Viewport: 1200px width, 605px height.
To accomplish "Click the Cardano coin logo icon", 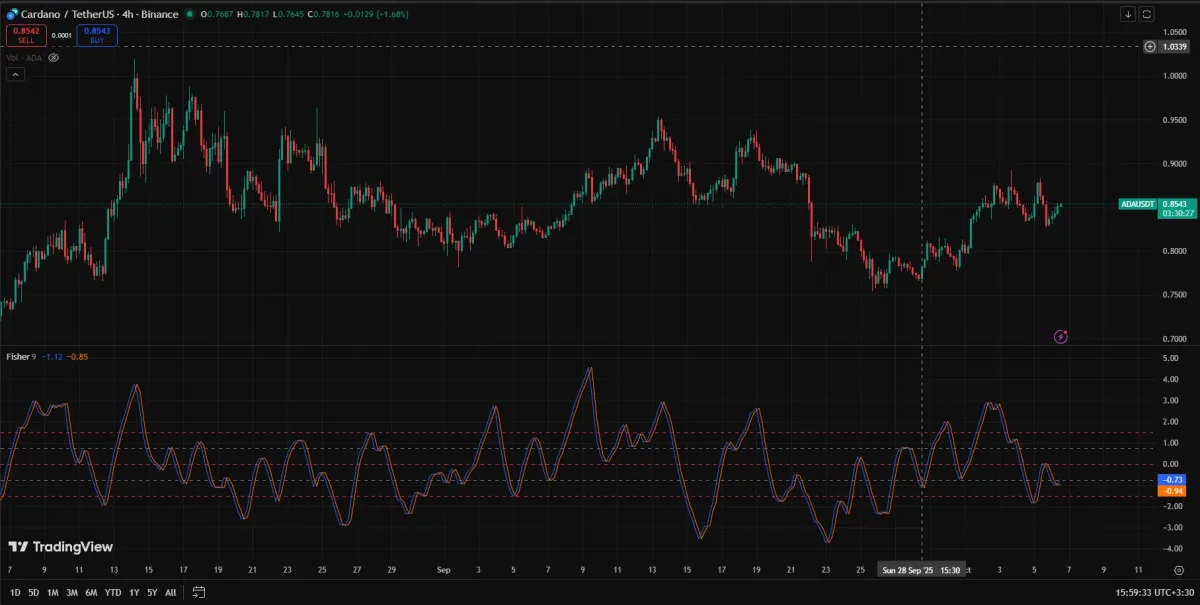I will pyautogui.click(x=12, y=14).
